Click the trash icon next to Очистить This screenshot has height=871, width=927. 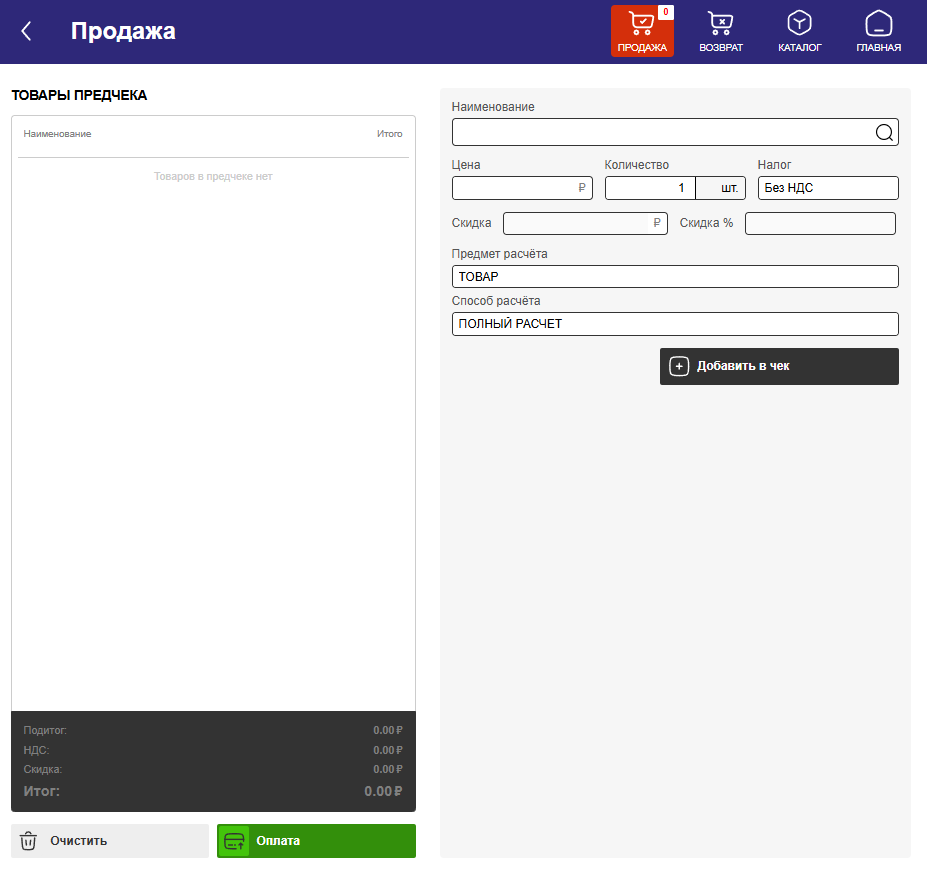click(29, 841)
